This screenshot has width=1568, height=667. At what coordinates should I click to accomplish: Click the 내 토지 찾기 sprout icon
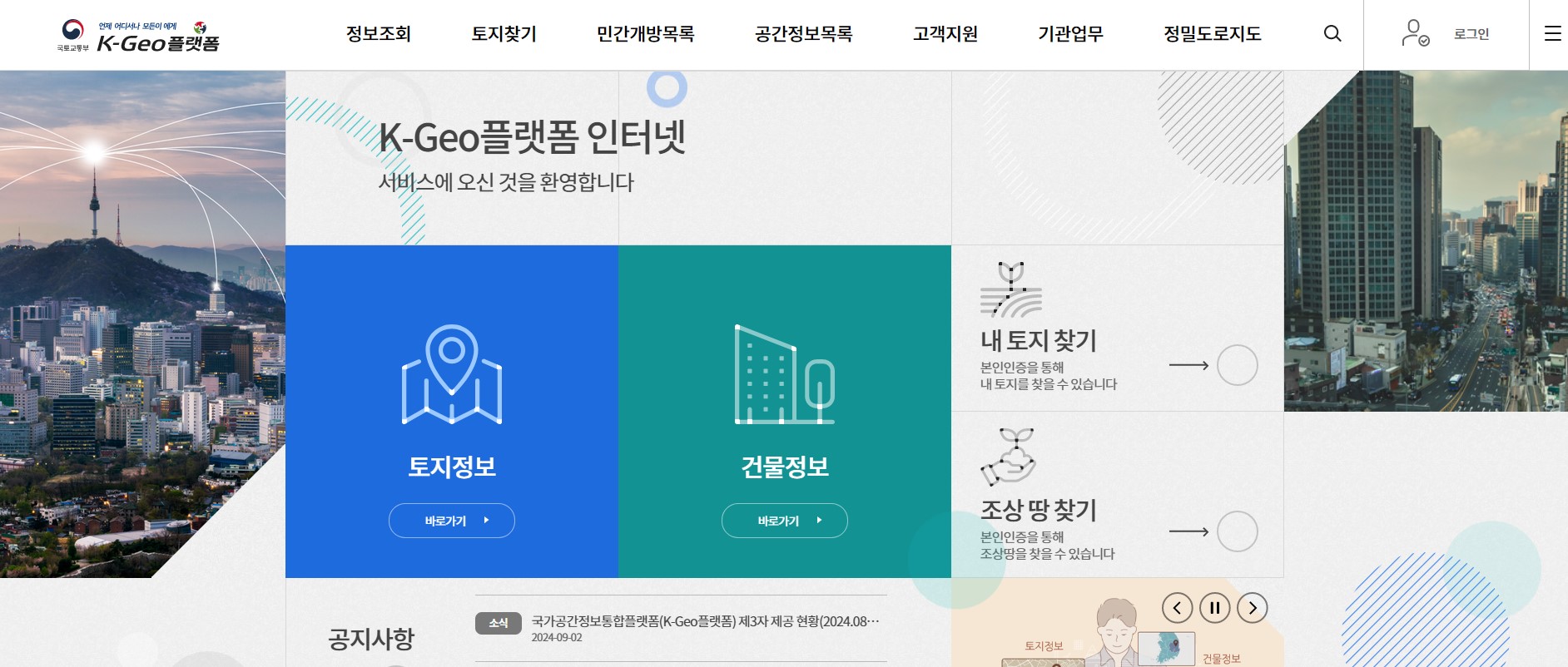(x=1011, y=289)
